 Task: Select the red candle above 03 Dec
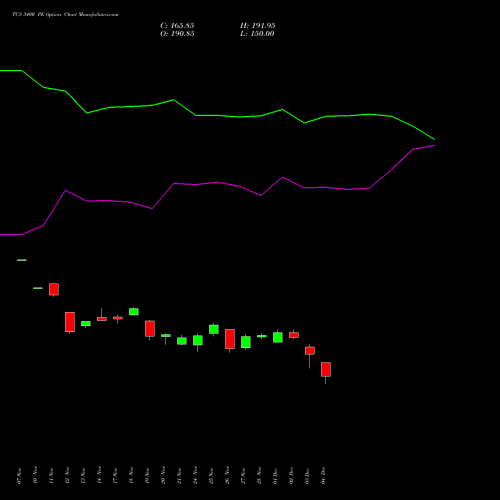tap(310, 351)
